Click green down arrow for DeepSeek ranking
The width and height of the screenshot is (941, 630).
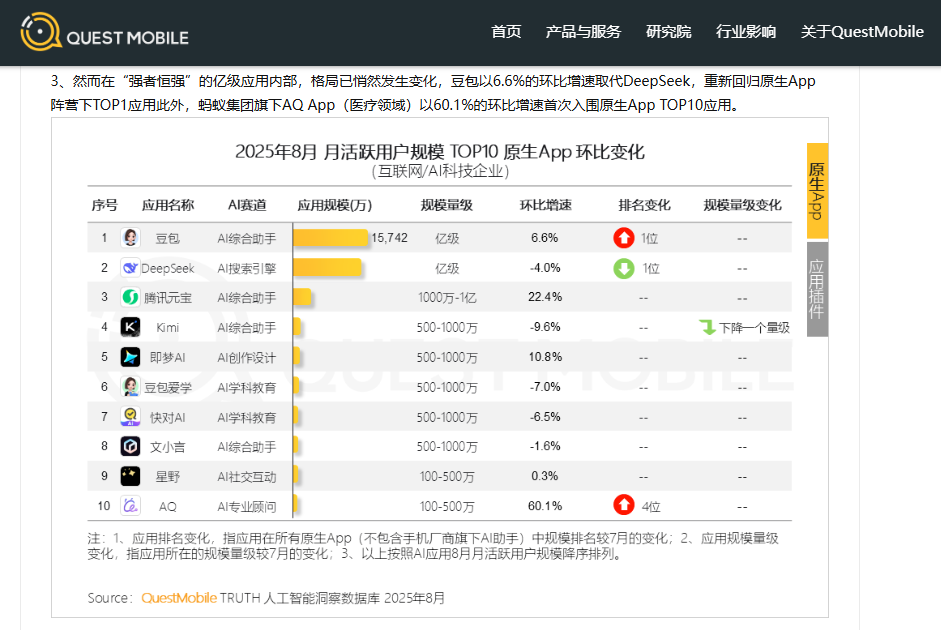pos(624,268)
